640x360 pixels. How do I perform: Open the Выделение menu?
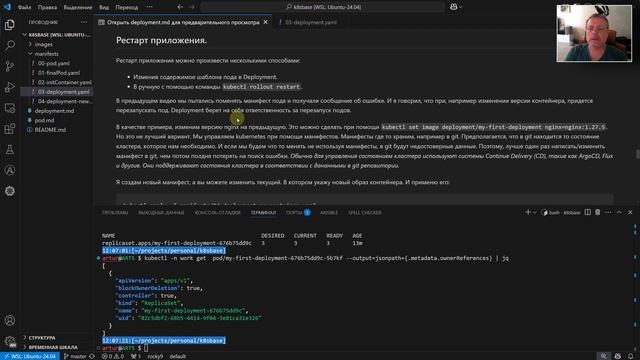click(78, 7)
